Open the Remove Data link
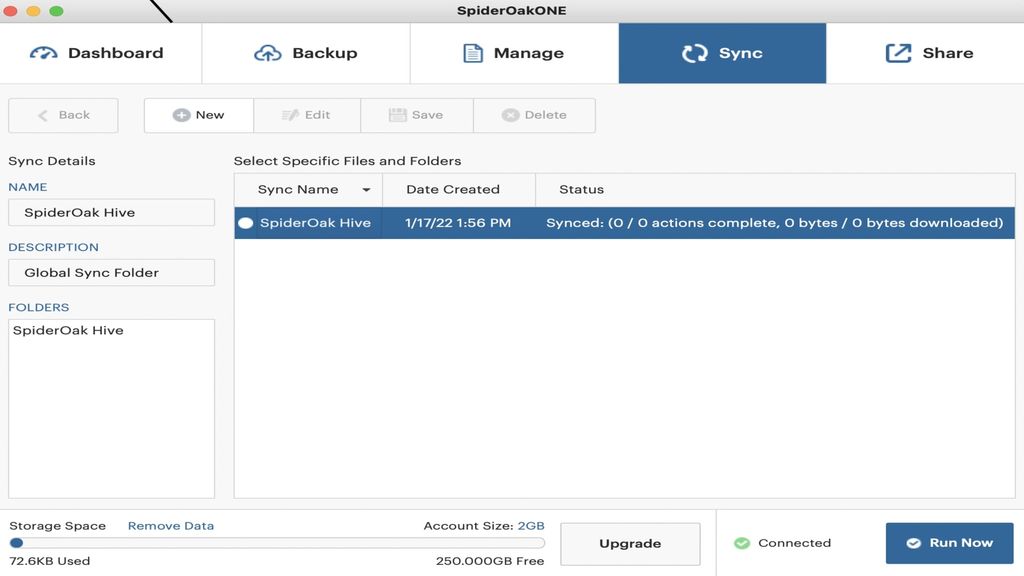1024x576 pixels. click(170, 524)
